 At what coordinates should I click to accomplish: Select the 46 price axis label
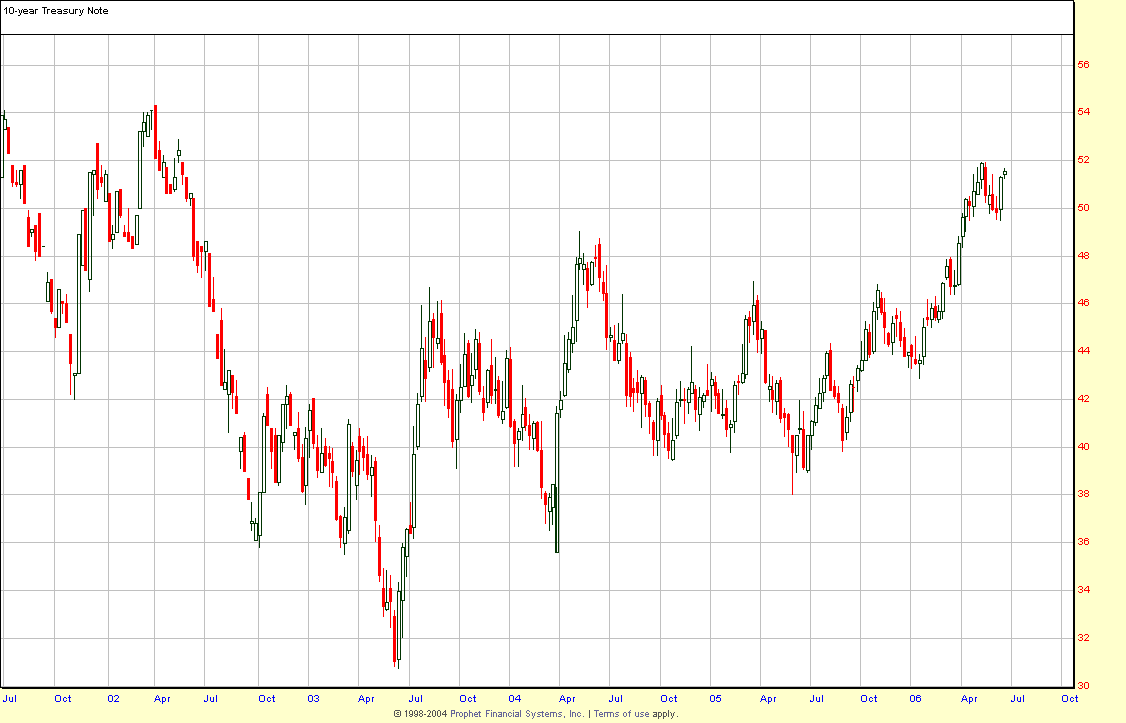click(x=1083, y=303)
